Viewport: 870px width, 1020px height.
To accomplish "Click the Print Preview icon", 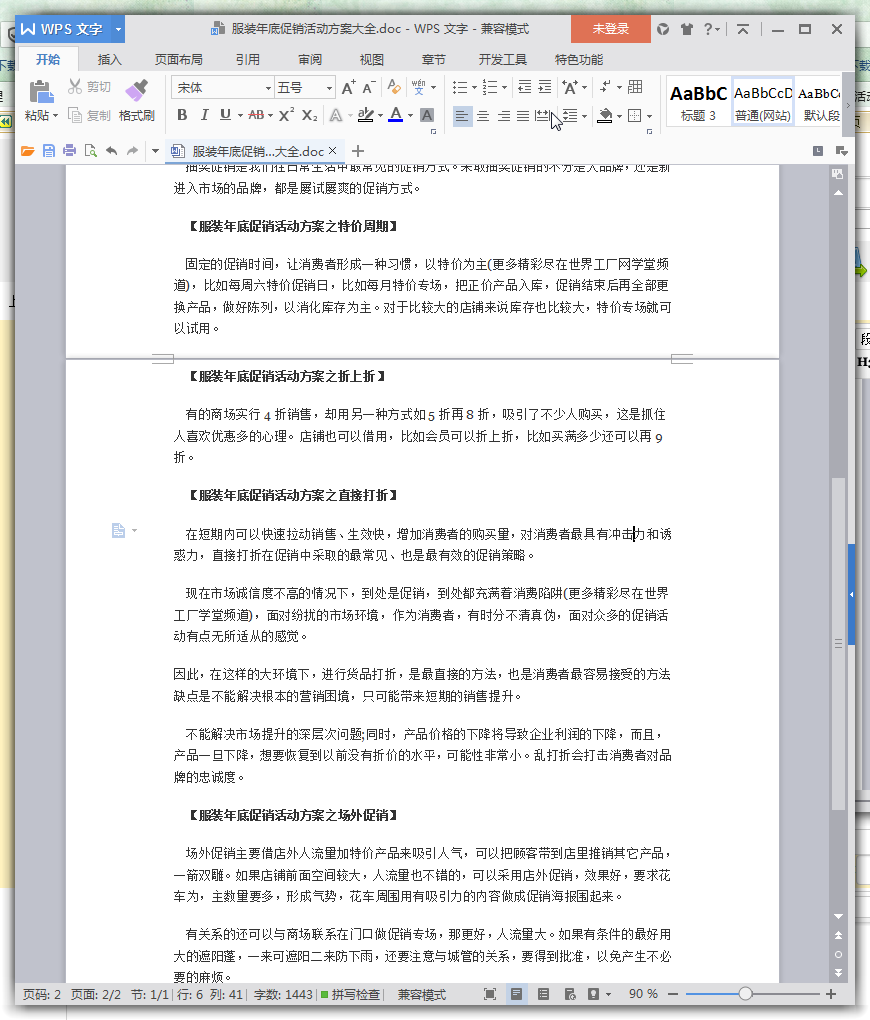I will pyautogui.click(x=90, y=151).
